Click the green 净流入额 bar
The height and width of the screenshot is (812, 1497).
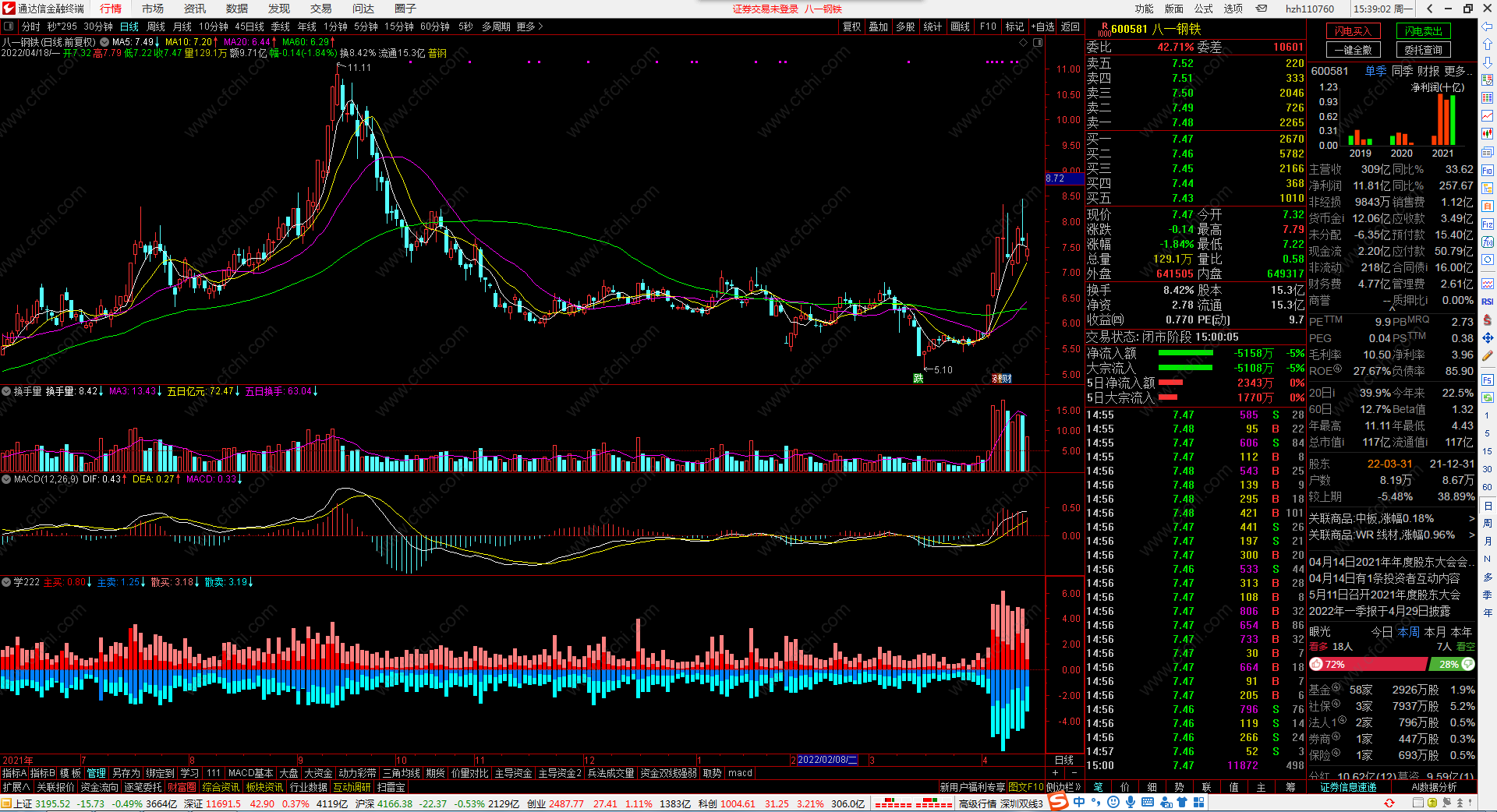1186,353
